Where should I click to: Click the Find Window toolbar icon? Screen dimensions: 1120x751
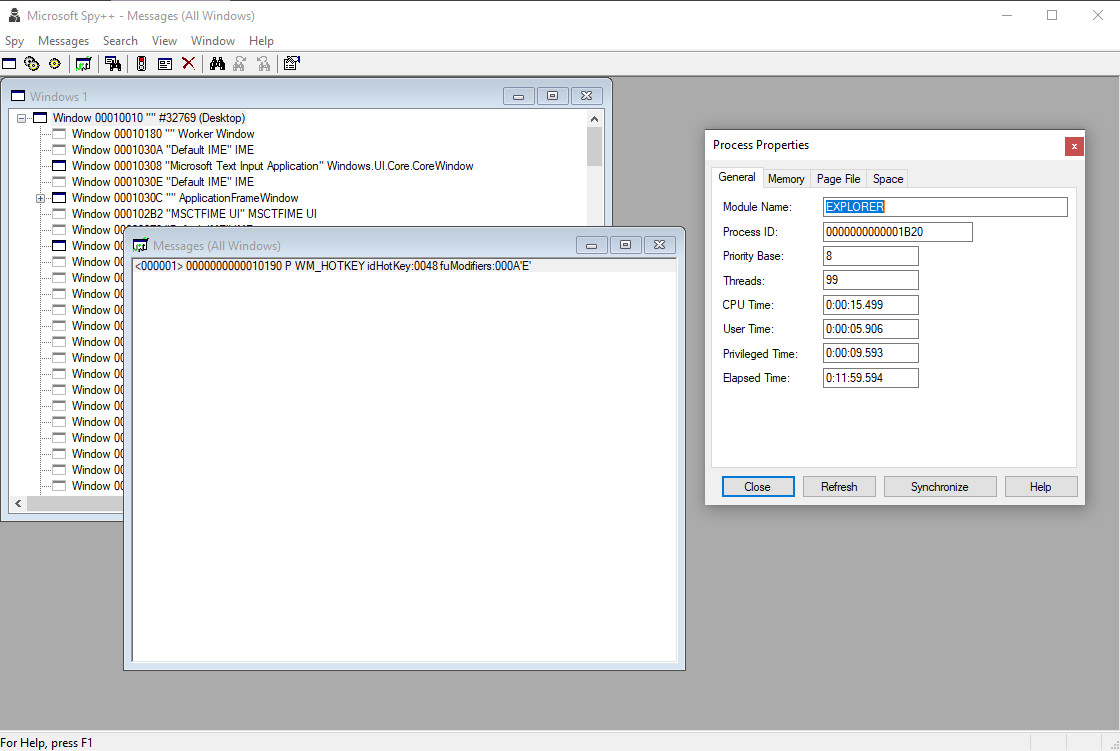pyautogui.click(x=113, y=64)
